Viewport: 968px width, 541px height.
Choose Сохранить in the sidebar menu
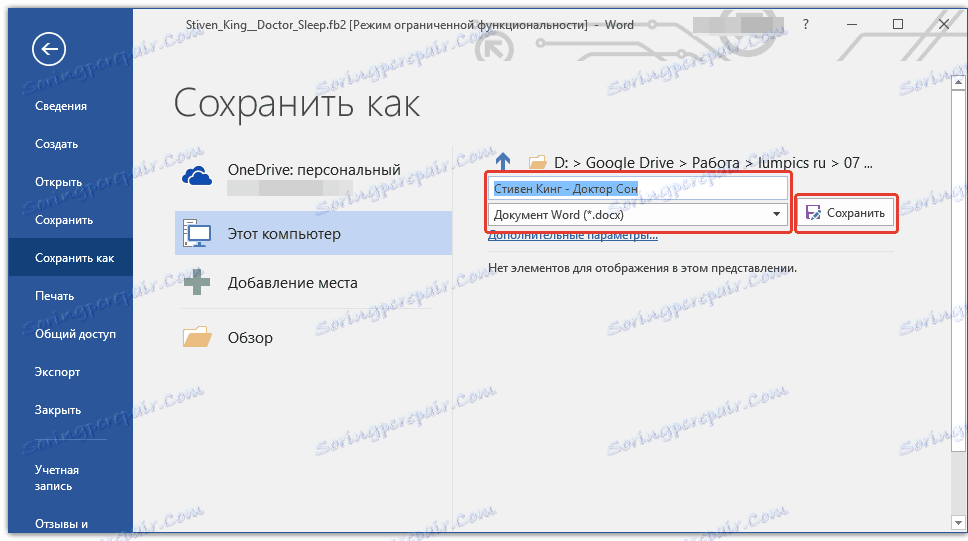[64, 220]
